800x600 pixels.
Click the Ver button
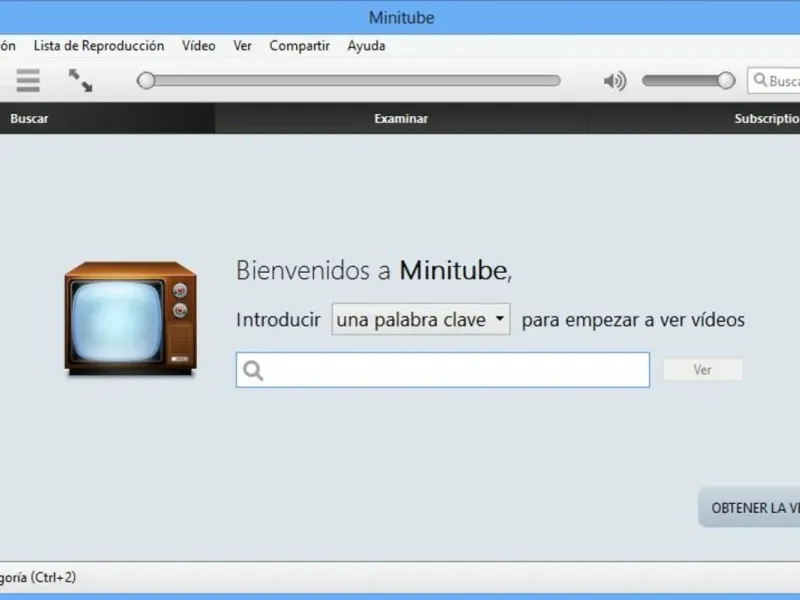tap(703, 369)
